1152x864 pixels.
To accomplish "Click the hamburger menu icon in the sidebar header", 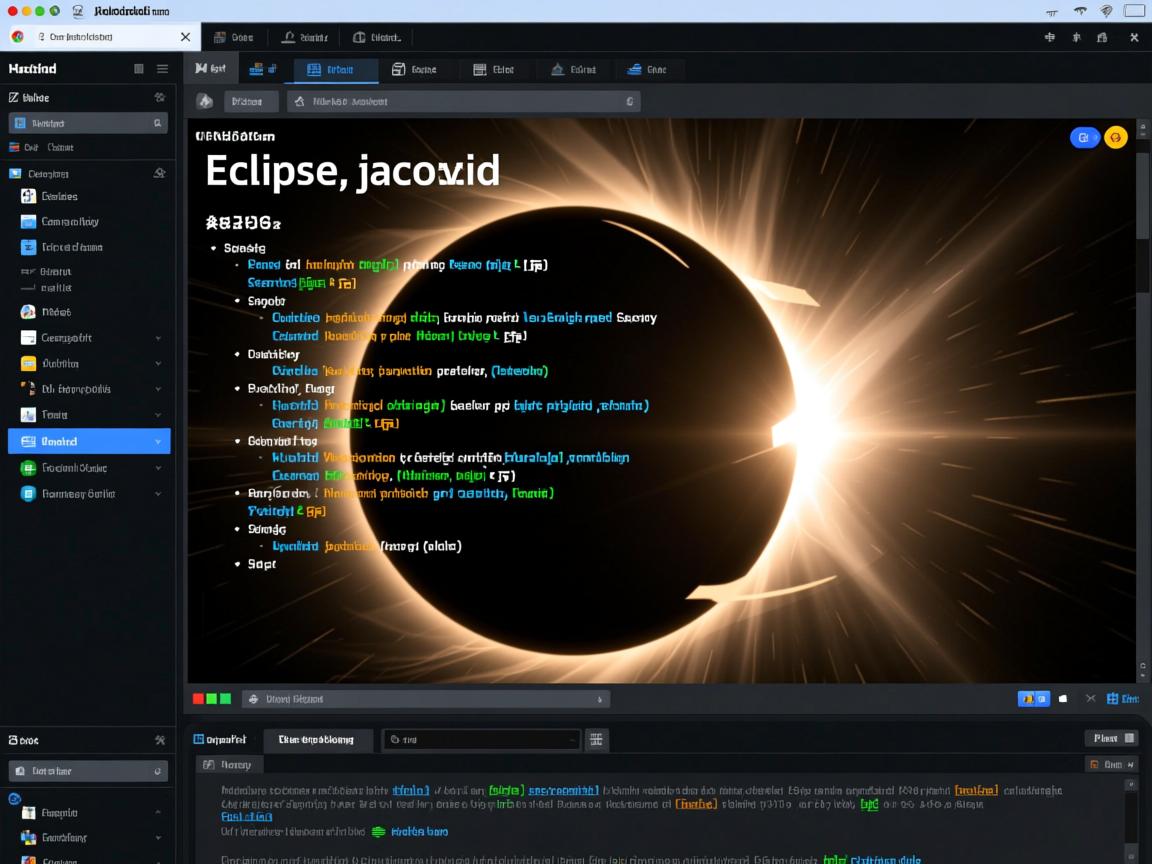I will (x=161, y=68).
